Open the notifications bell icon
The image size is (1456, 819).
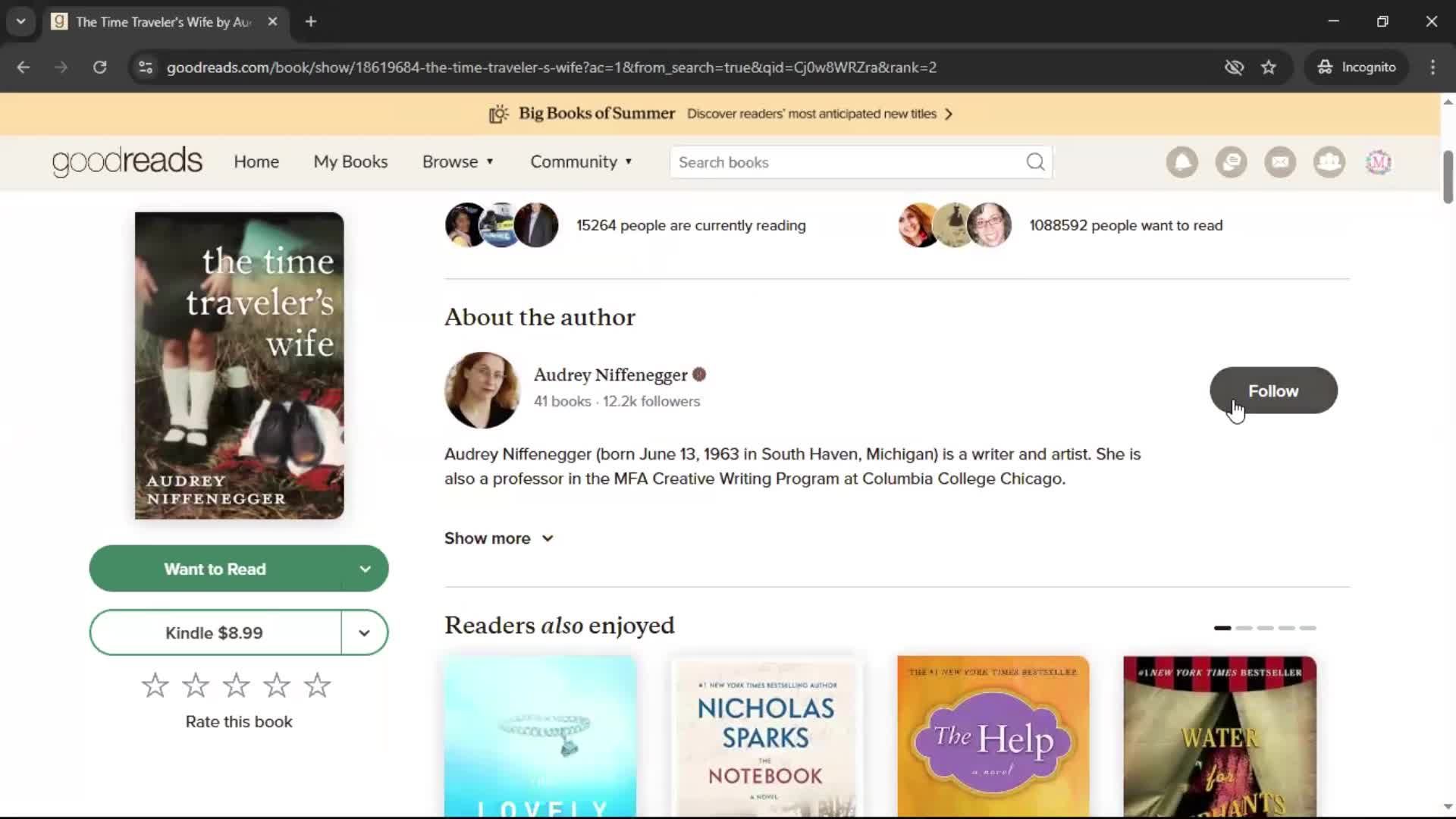(x=1182, y=162)
